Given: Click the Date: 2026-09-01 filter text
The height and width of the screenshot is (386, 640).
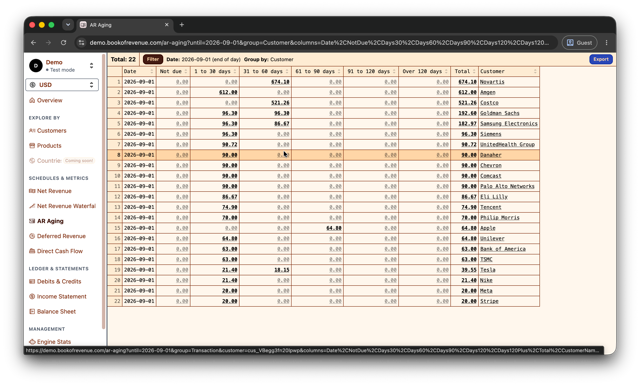Looking at the screenshot, I should (203, 60).
